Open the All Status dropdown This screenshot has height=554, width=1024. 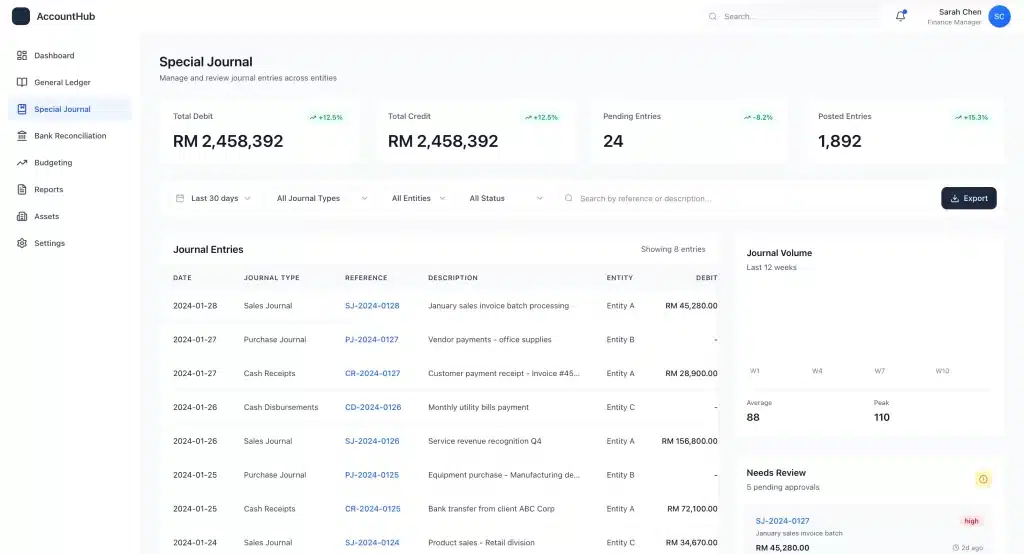[505, 198]
